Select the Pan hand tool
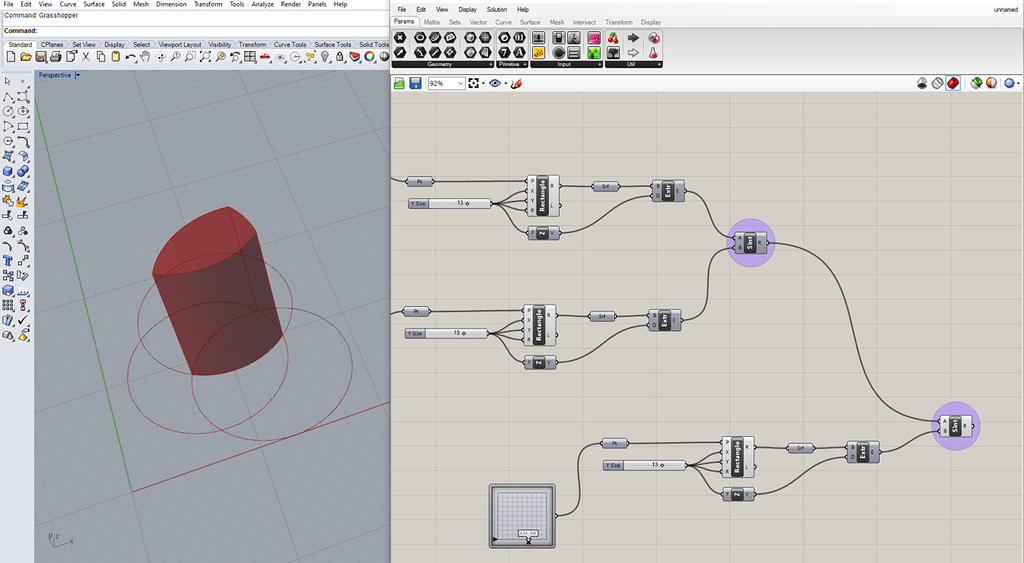Viewport: 1024px width, 563px height. click(x=145, y=57)
